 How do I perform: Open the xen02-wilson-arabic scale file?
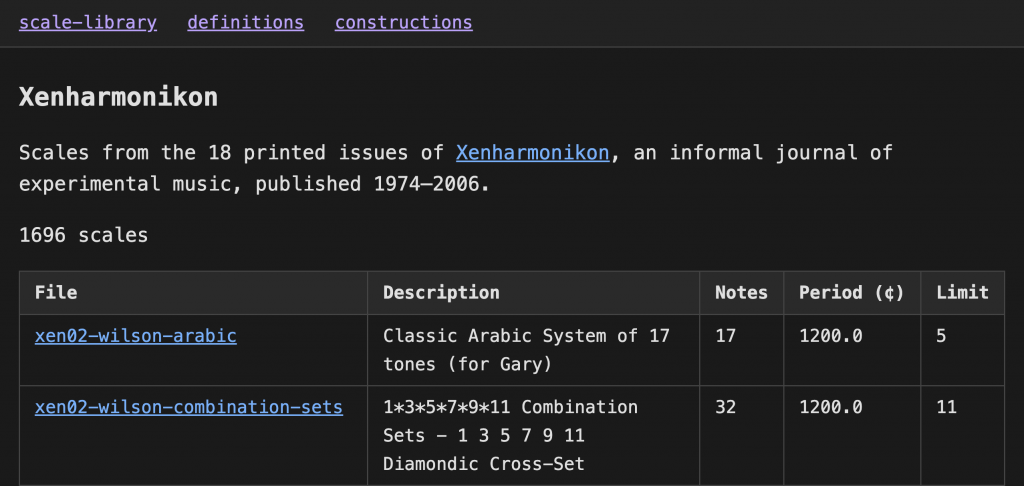(136, 336)
